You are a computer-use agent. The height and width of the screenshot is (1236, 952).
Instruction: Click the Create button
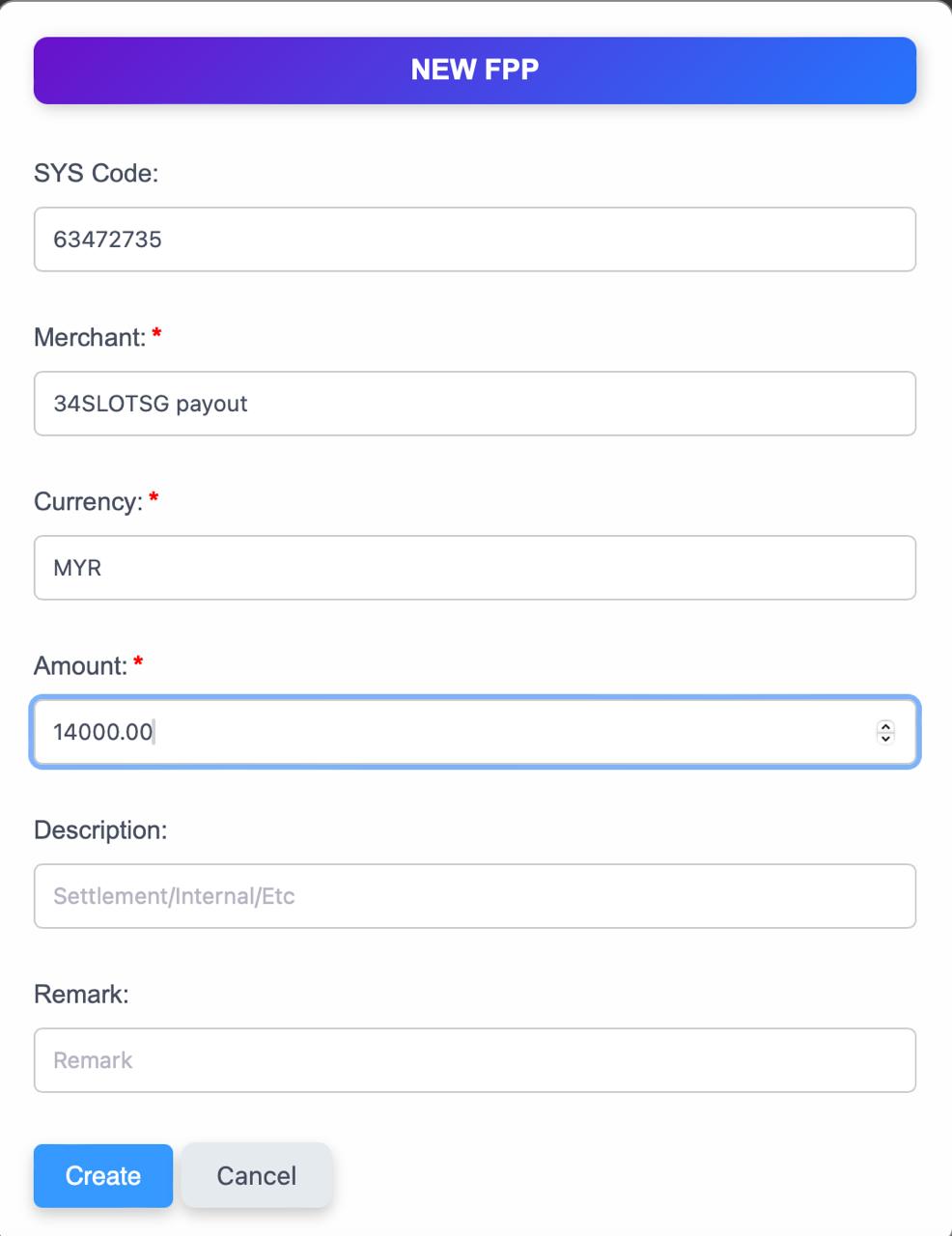tap(103, 1175)
